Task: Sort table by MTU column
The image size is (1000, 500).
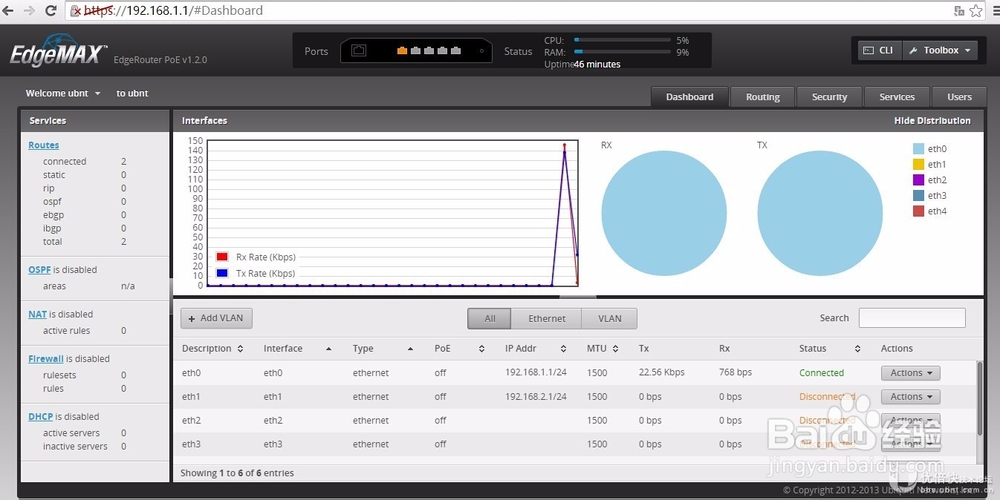Action: coord(603,348)
